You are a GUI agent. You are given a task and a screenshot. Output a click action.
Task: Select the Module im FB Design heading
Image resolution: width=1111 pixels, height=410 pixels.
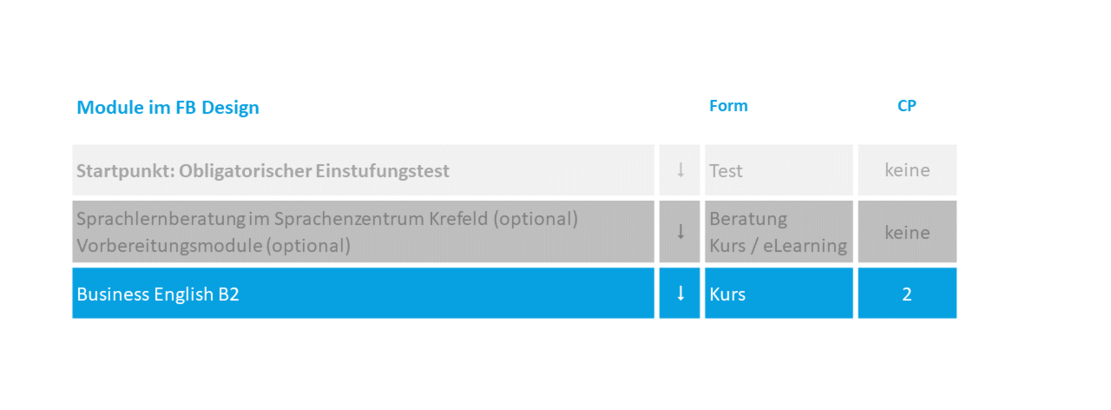[168, 108]
